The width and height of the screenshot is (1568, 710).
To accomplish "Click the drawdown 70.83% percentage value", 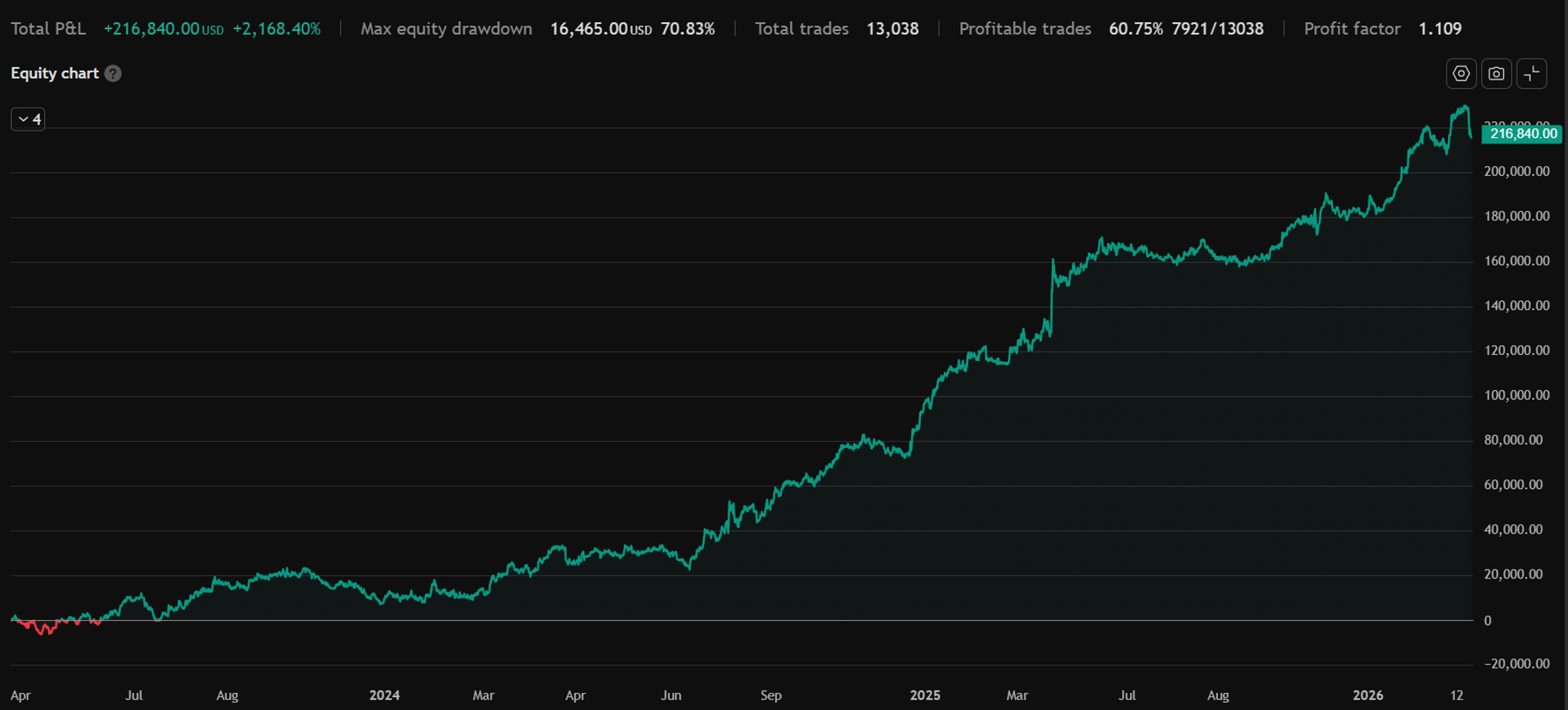I will 687,29.
